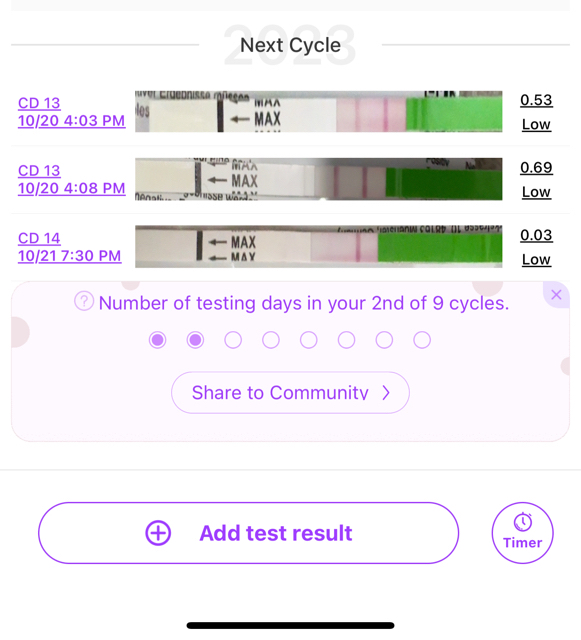This screenshot has height=640, width=581.
Task: Select the first filled cycle dot
Action: click(x=158, y=340)
